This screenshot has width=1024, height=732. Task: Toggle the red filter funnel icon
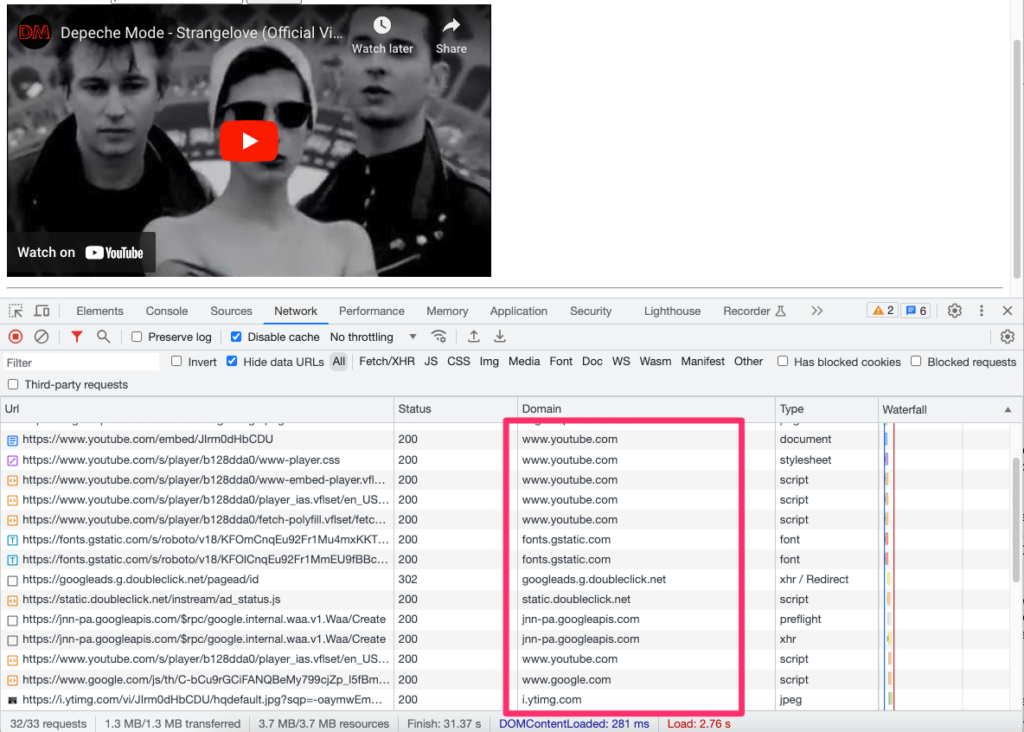(76, 337)
